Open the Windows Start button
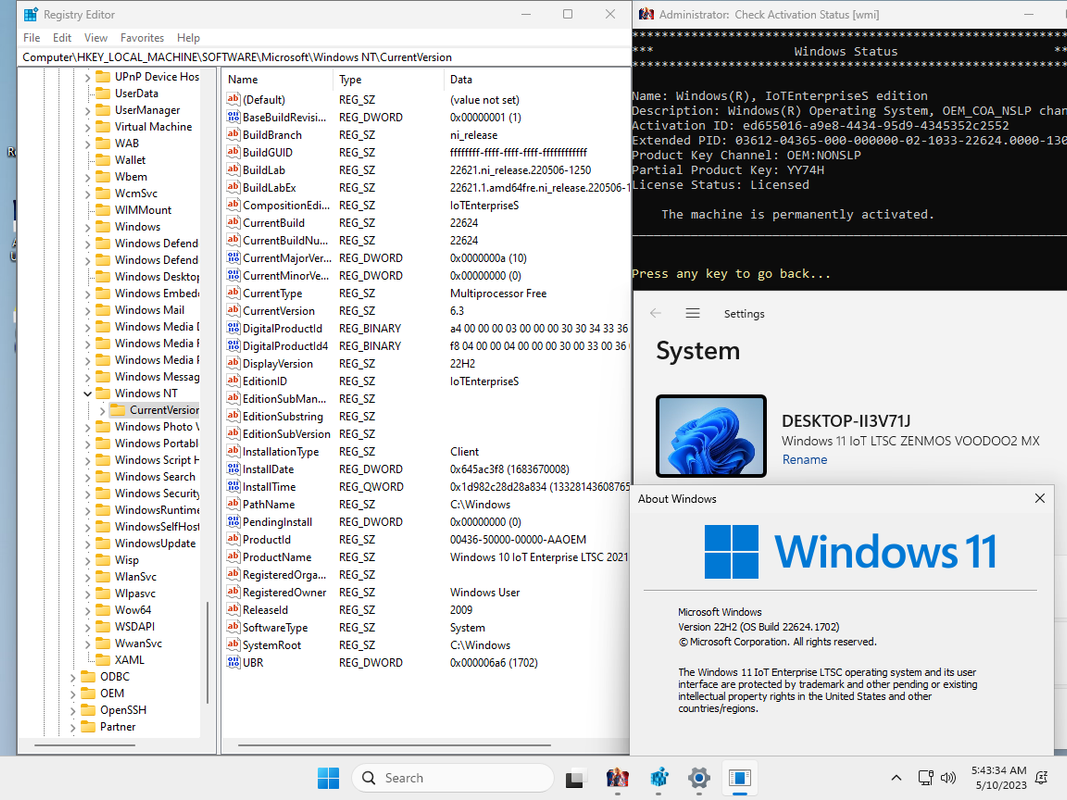 pos(328,778)
